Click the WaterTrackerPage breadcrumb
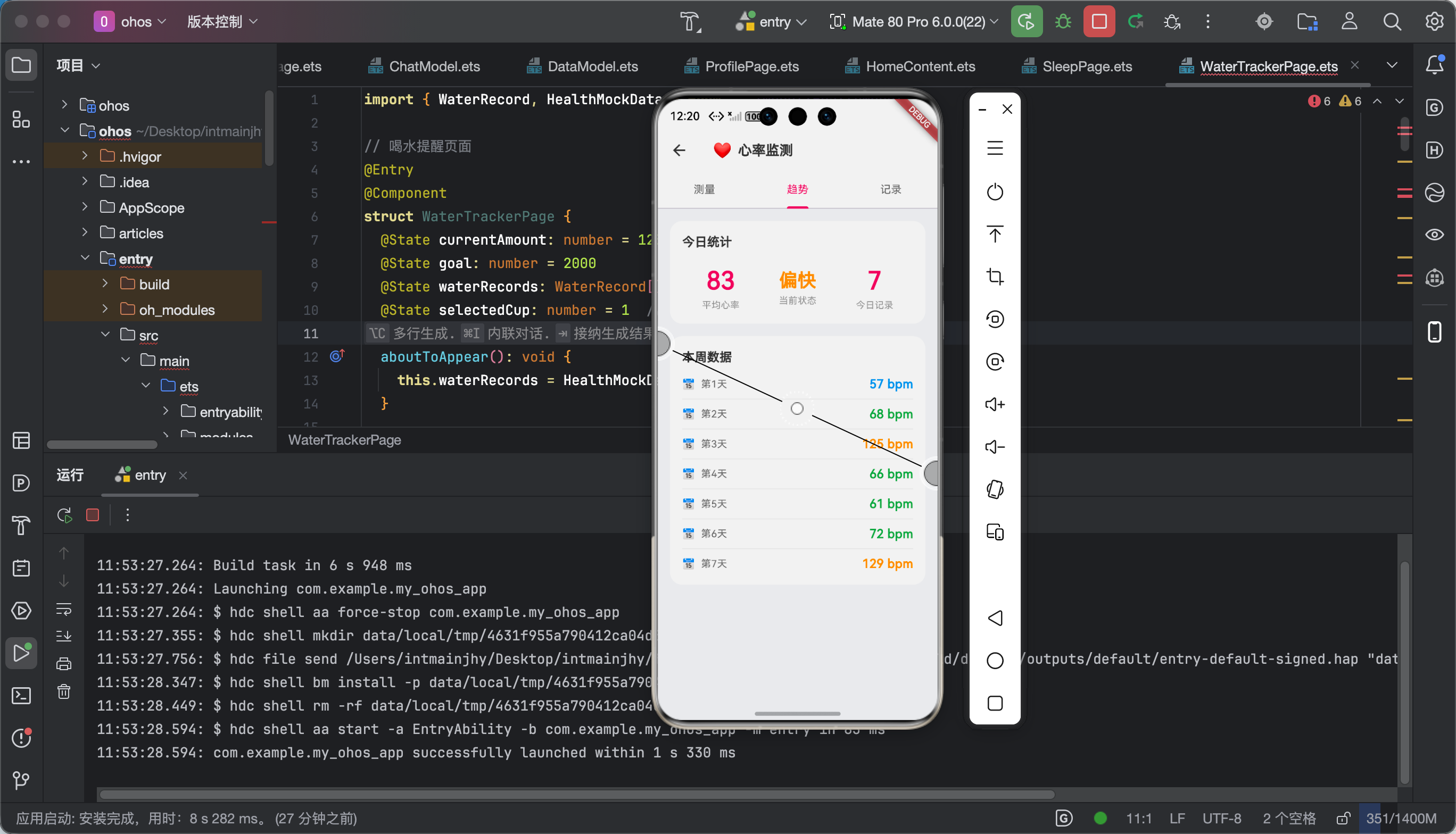The image size is (1456, 834). (344, 440)
